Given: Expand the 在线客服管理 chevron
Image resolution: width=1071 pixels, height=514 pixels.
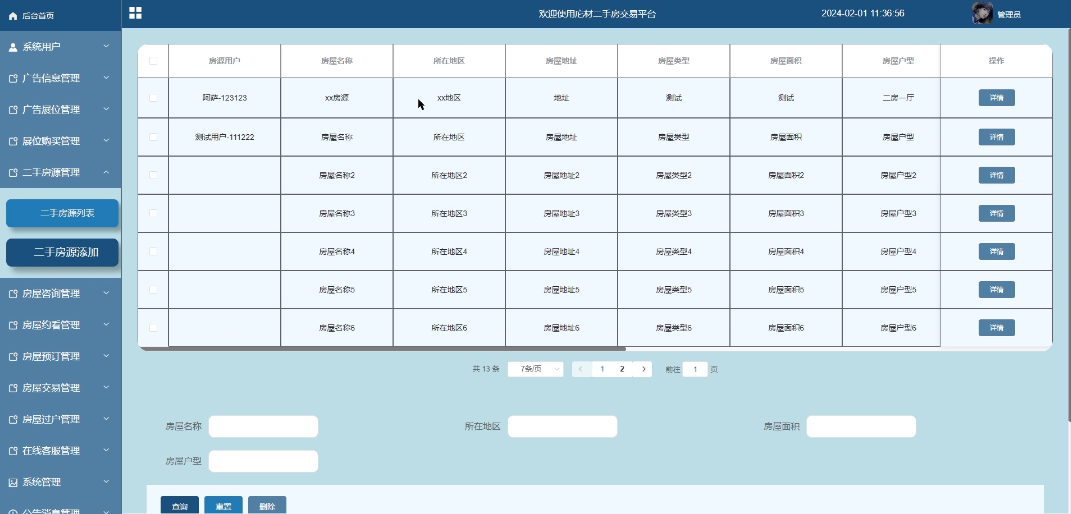Looking at the screenshot, I should click(106, 451).
